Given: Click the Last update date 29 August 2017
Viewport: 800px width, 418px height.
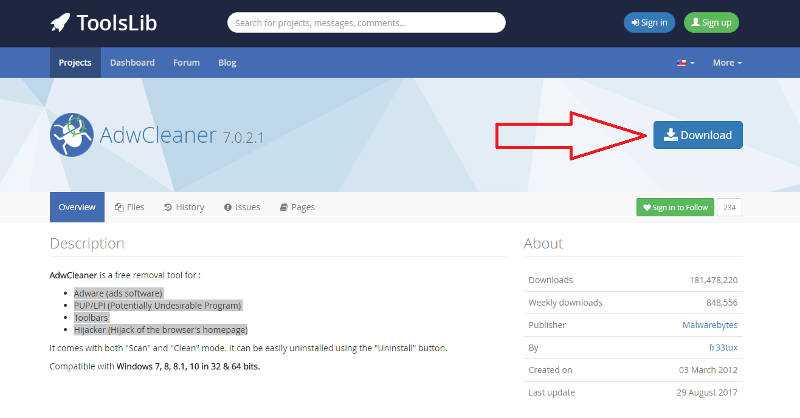Looking at the screenshot, I should point(707,392).
